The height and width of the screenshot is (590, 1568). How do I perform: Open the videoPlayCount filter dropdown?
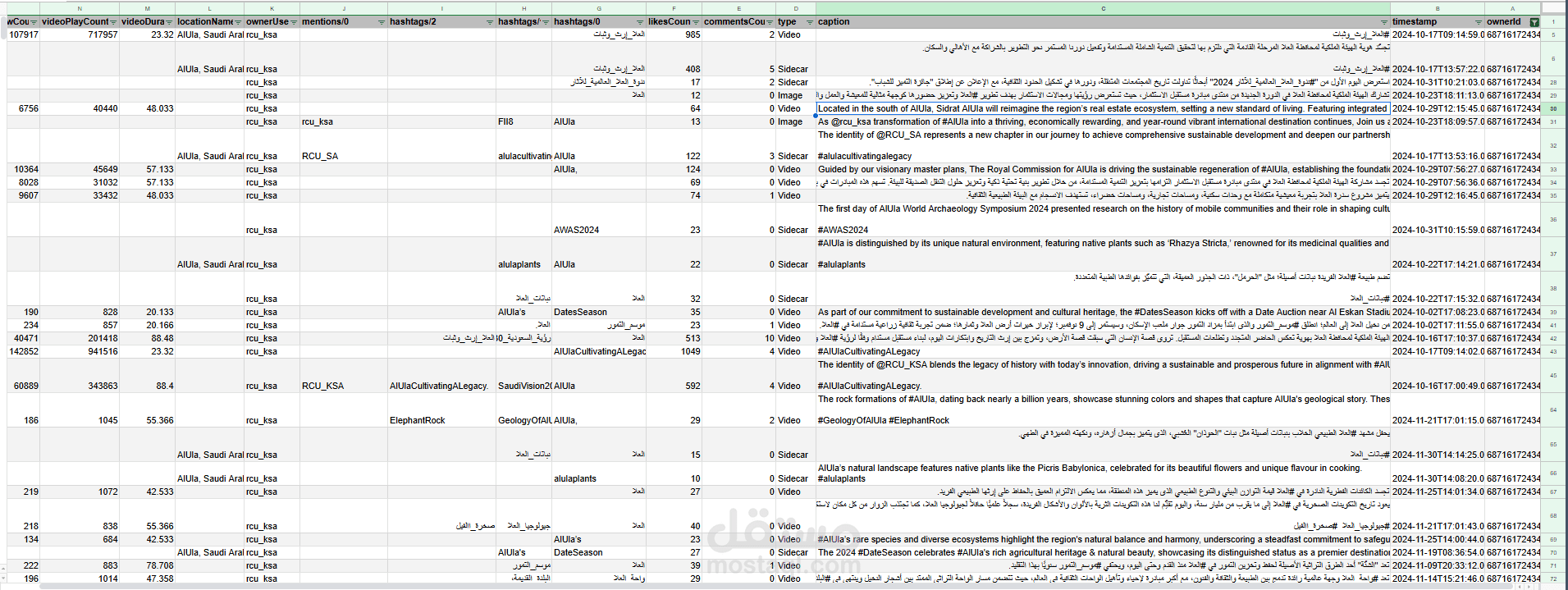(113, 22)
